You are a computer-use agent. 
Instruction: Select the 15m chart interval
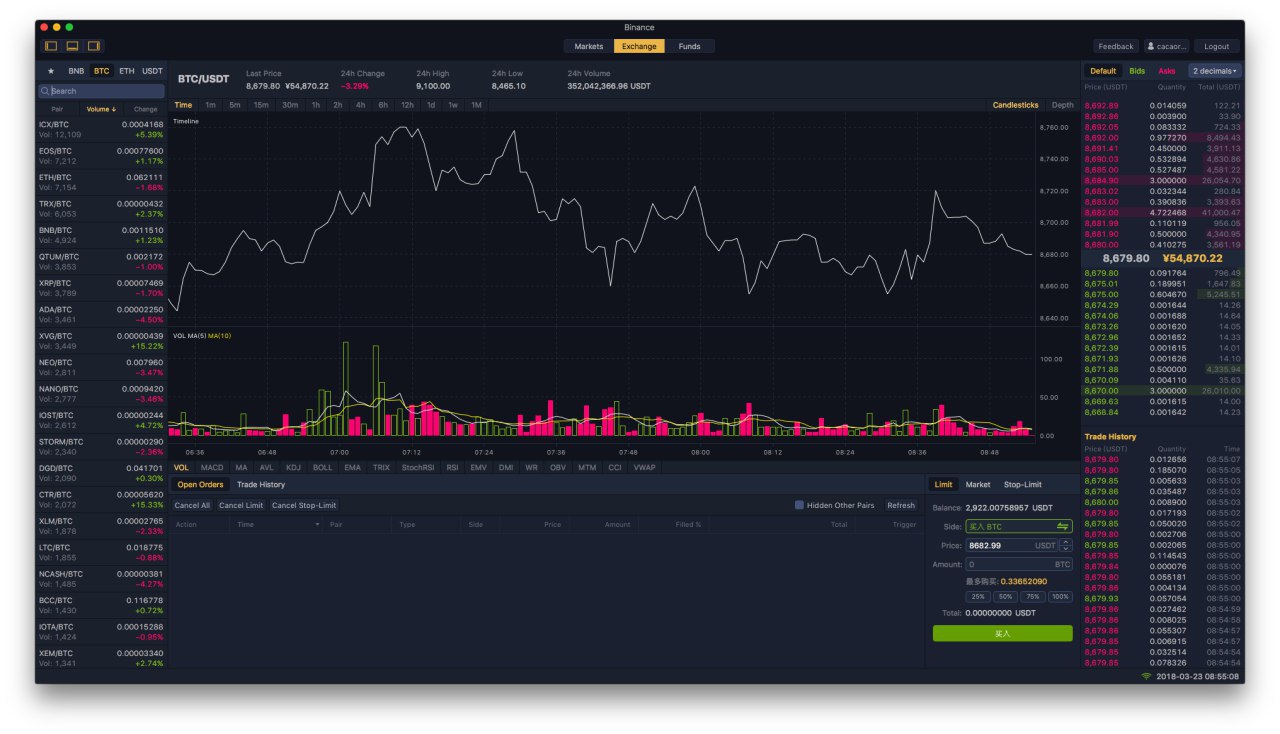[x=261, y=105]
